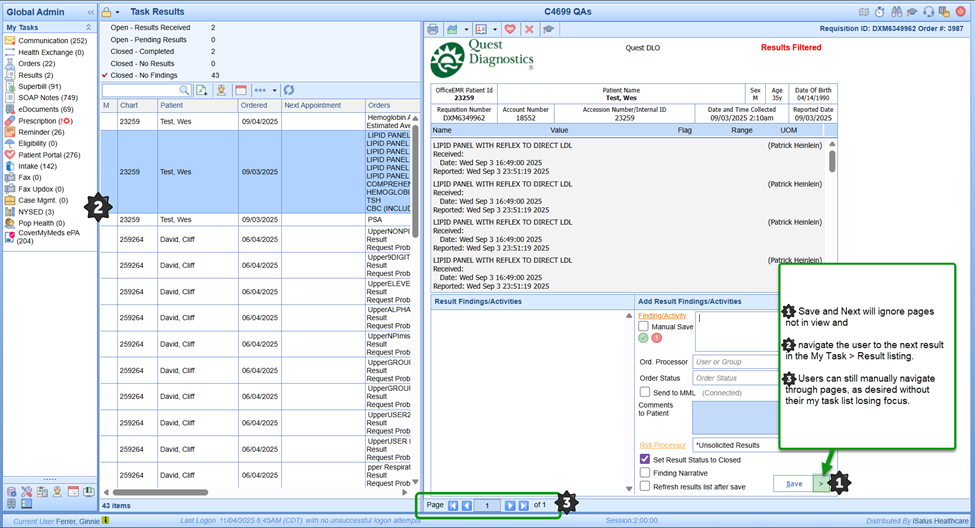Image resolution: width=975 pixels, height=528 pixels.
Task: Open the stopwatch timer icon in top bar
Action: (879, 12)
